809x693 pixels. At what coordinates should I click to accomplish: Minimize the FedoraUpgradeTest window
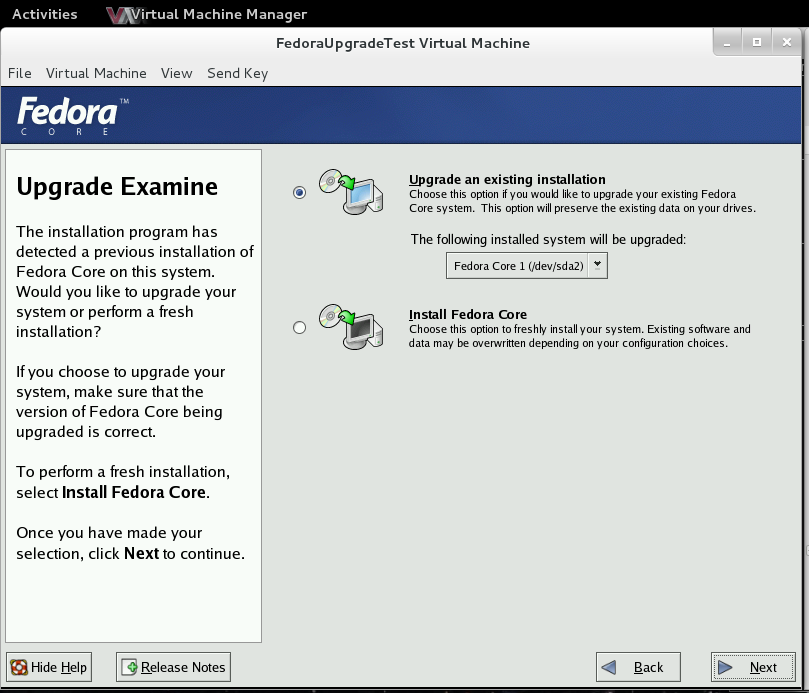pos(727,42)
